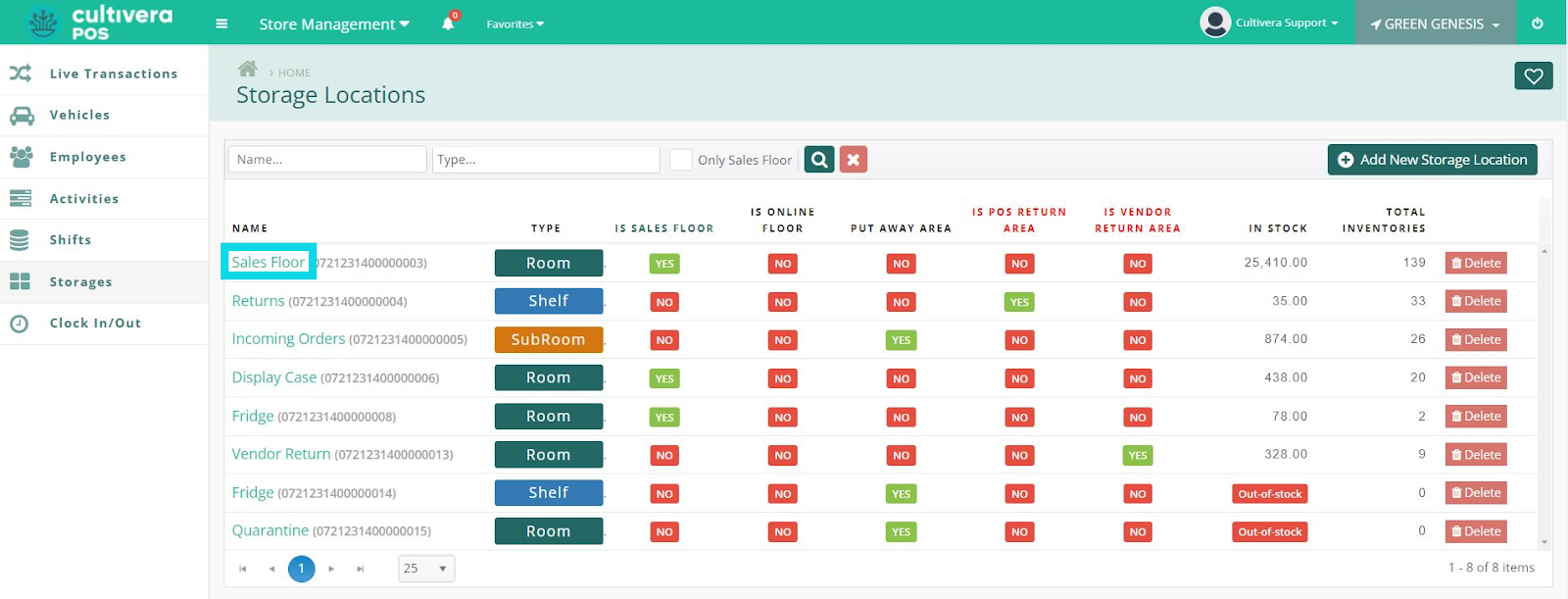Delete the Quarantine storage row
Screen dimensions: 1568x599
tap(1476, 531)
